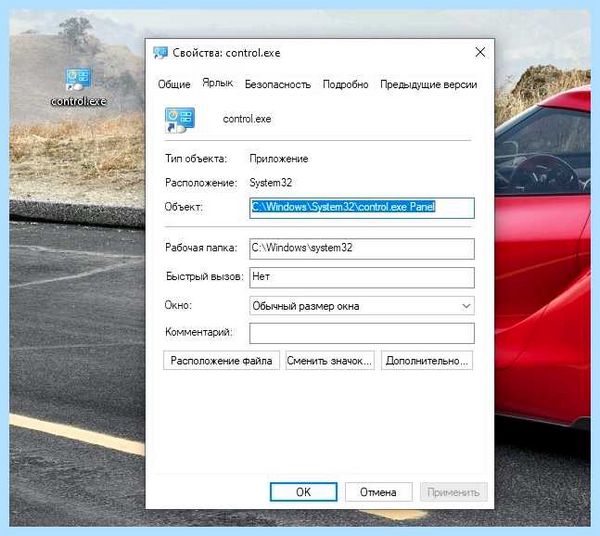Open the Ярлык tab
Screen dimensions: 600x536
[217, 83]
